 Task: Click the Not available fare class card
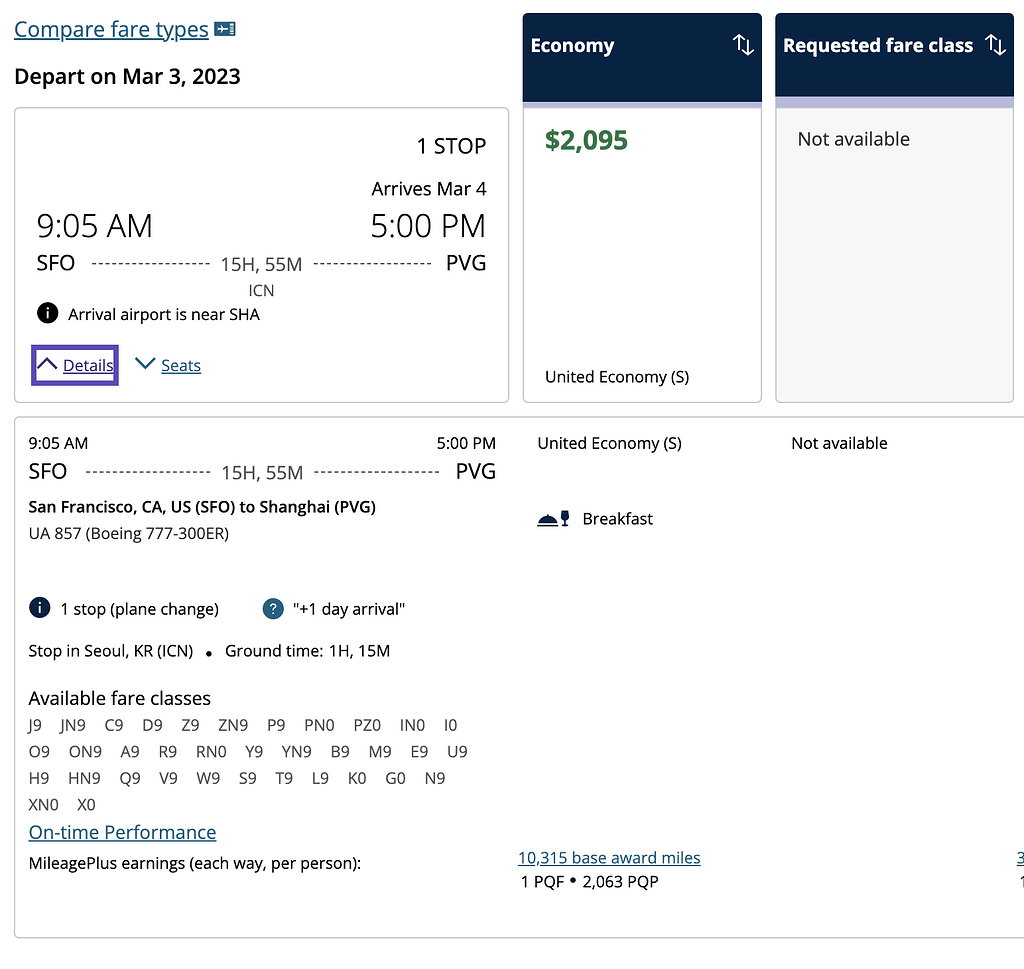[894, 255]
